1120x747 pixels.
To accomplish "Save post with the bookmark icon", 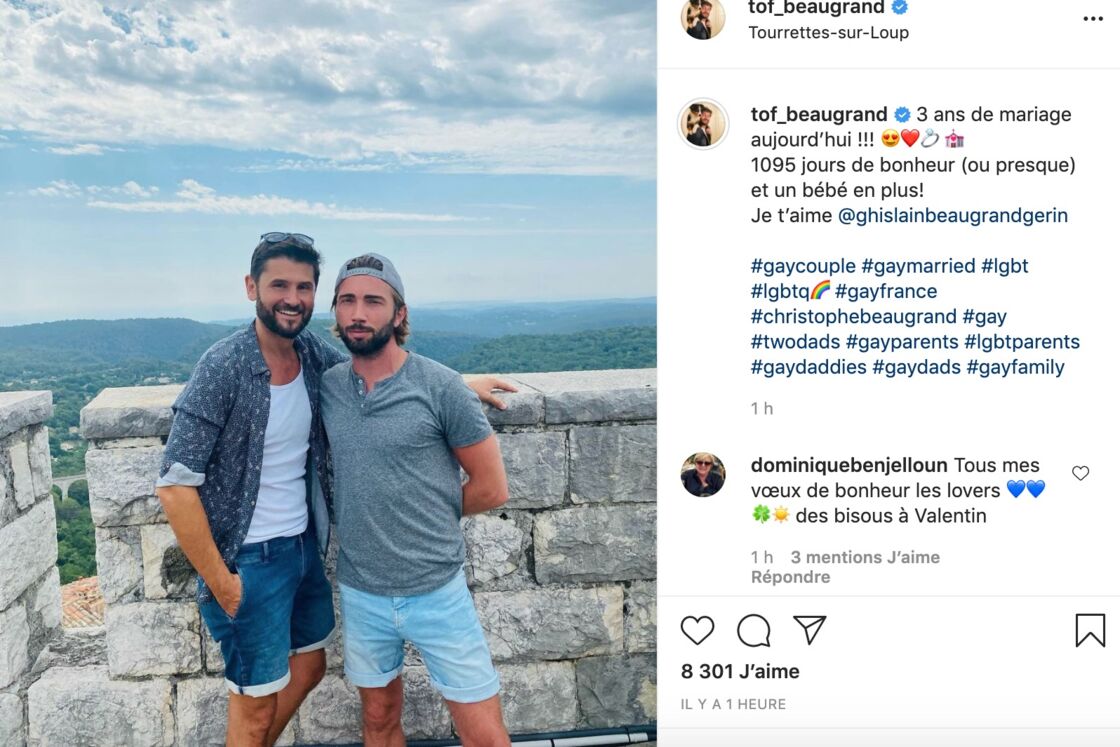I will tap(1090, 630).
